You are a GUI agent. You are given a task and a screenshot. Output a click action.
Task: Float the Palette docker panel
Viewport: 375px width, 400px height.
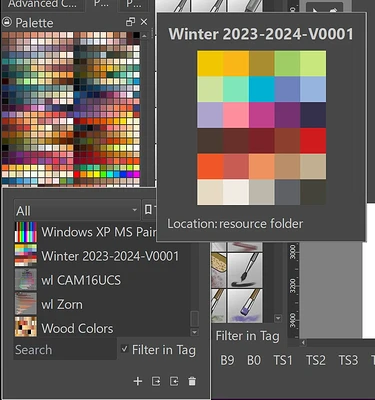click(130, 22)
